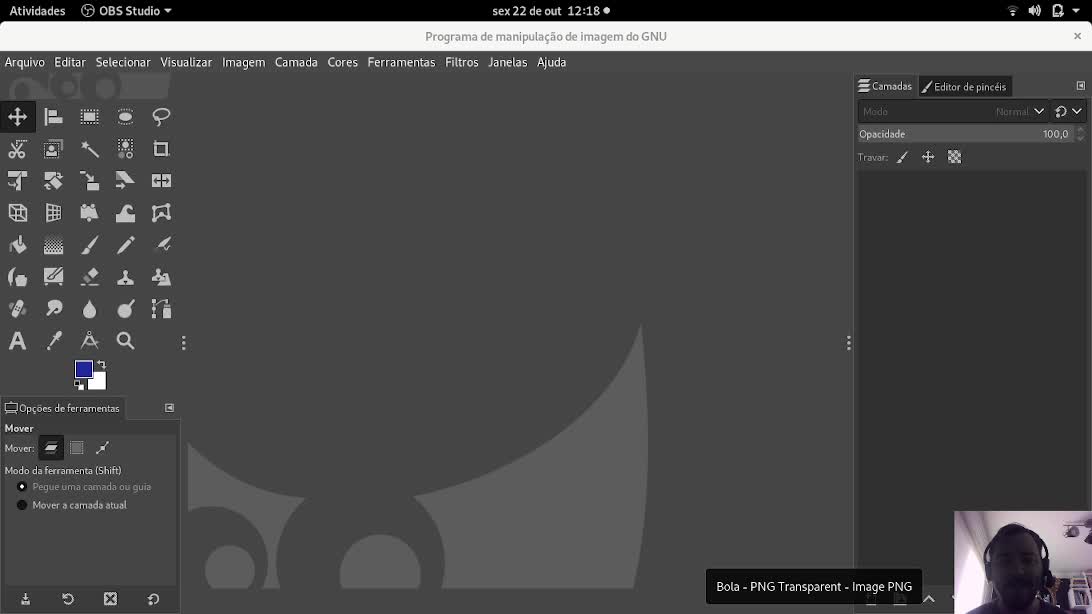Set Mover mode to path
The height and width of the screenshot is (614, 1092).
(102, 448)
